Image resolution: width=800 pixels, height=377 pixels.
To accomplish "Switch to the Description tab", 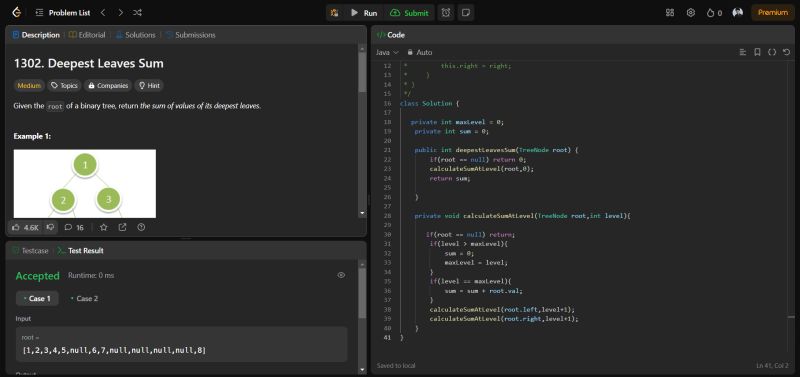I will point(36,35).
